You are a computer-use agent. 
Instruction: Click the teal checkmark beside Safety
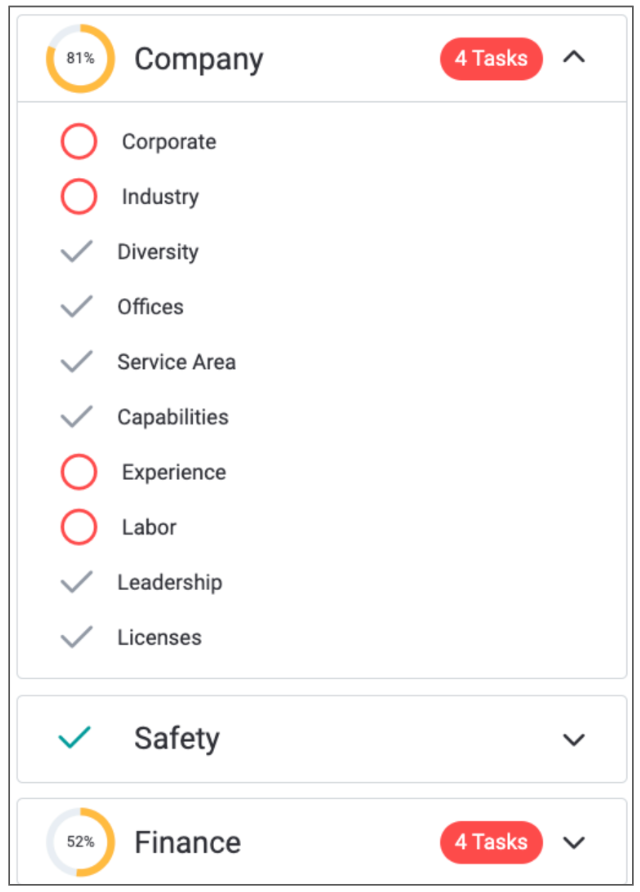pos(75,739)
